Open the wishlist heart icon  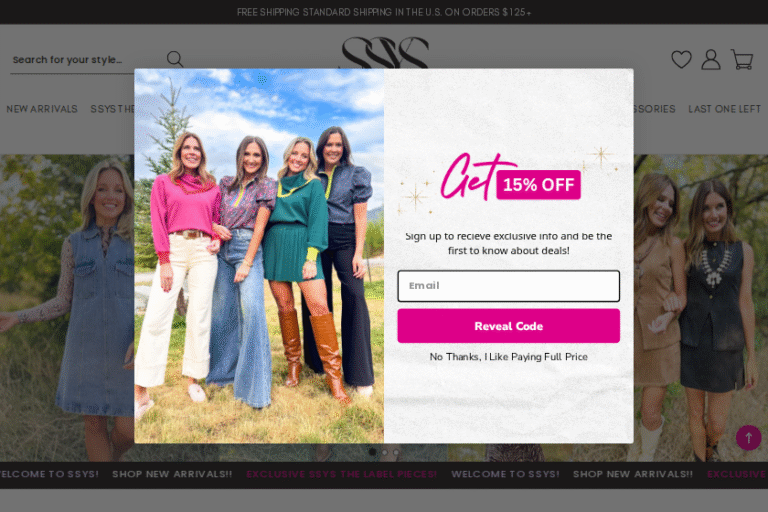click(681, 59)
